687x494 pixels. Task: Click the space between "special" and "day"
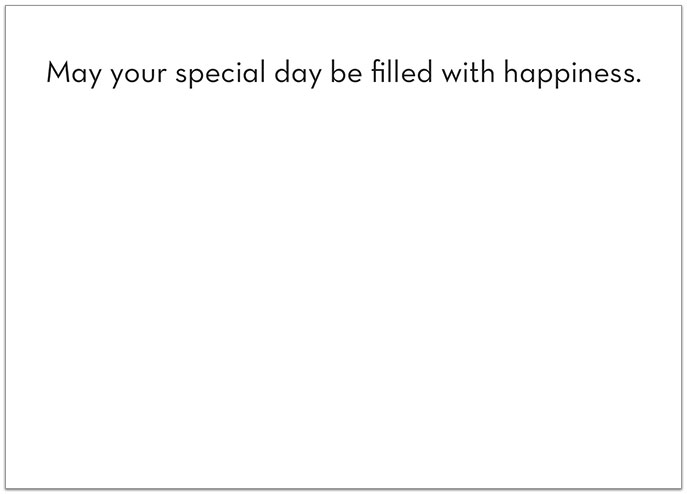[x=270, y=74]
